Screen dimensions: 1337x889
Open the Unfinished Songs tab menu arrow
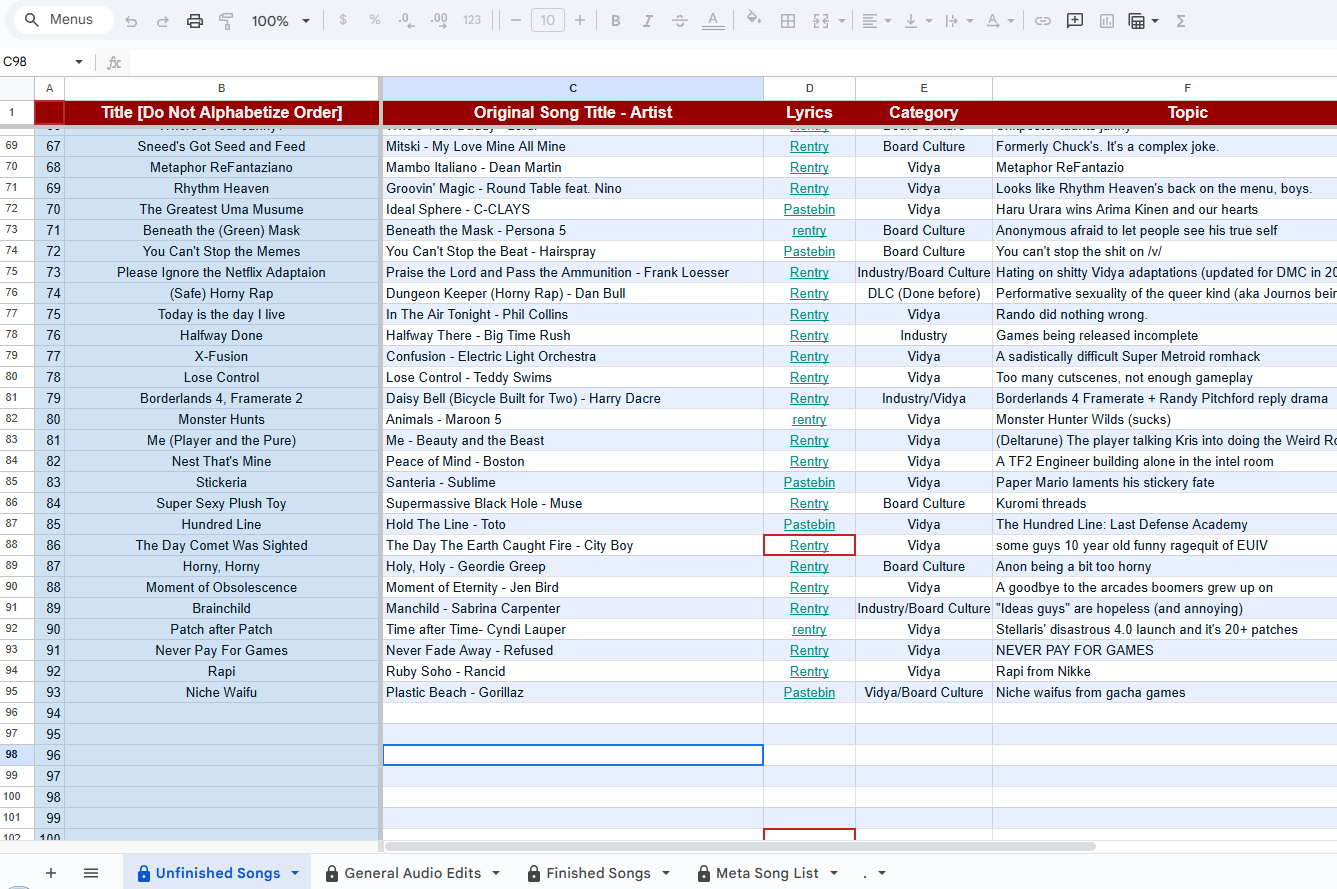295,873
